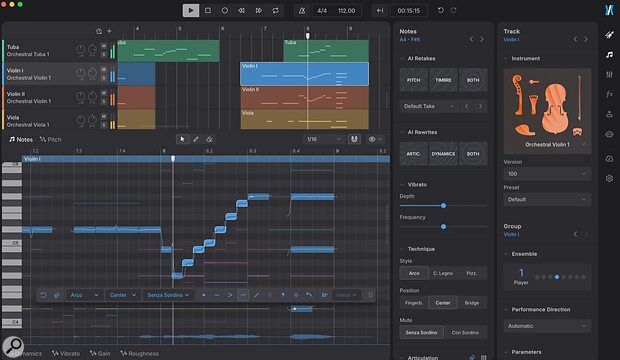Click the Tuba track's first knob
This screenshot has width=620, height=360.
pos(80,50)
